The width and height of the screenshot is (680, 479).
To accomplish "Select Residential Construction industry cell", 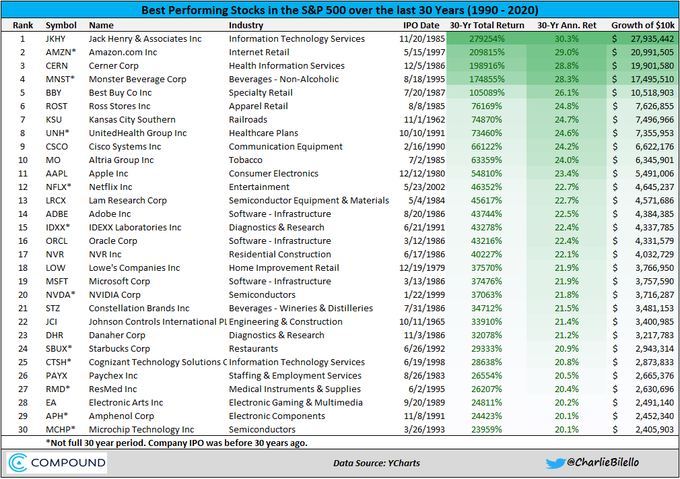I will click(x=280, y=254).
